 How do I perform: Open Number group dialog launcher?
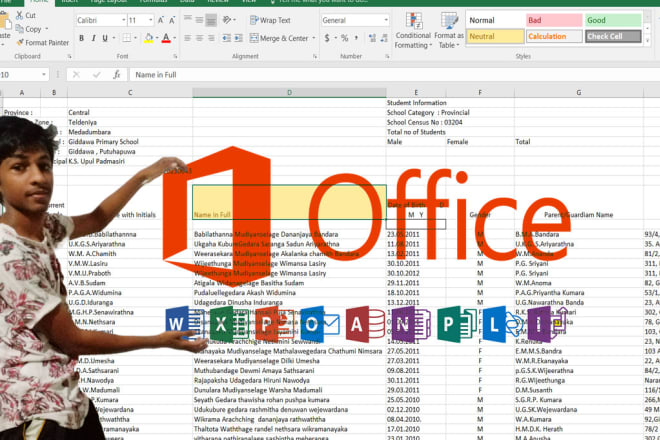[x=387, y=56]
